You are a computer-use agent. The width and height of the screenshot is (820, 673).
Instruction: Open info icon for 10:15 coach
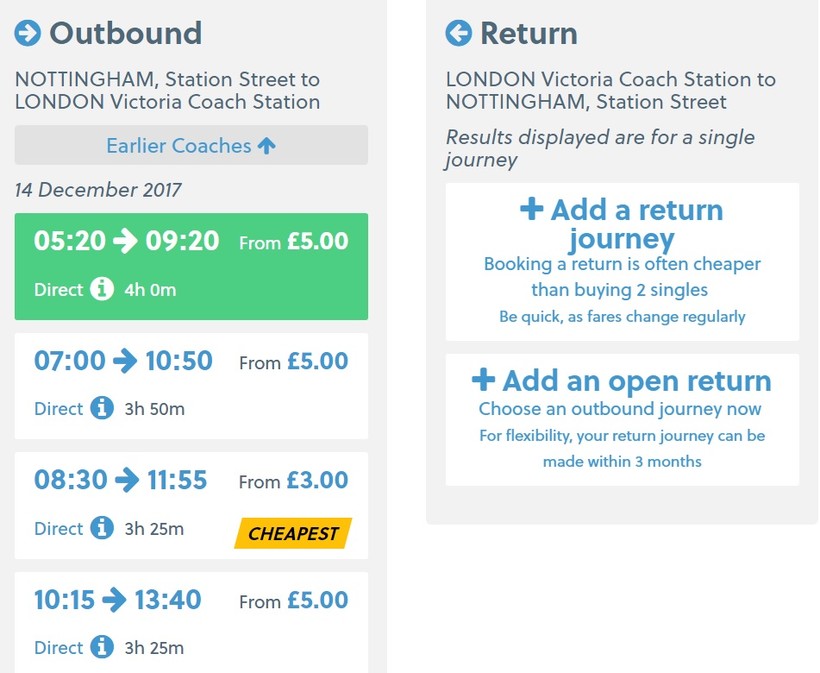pos(102,647)
